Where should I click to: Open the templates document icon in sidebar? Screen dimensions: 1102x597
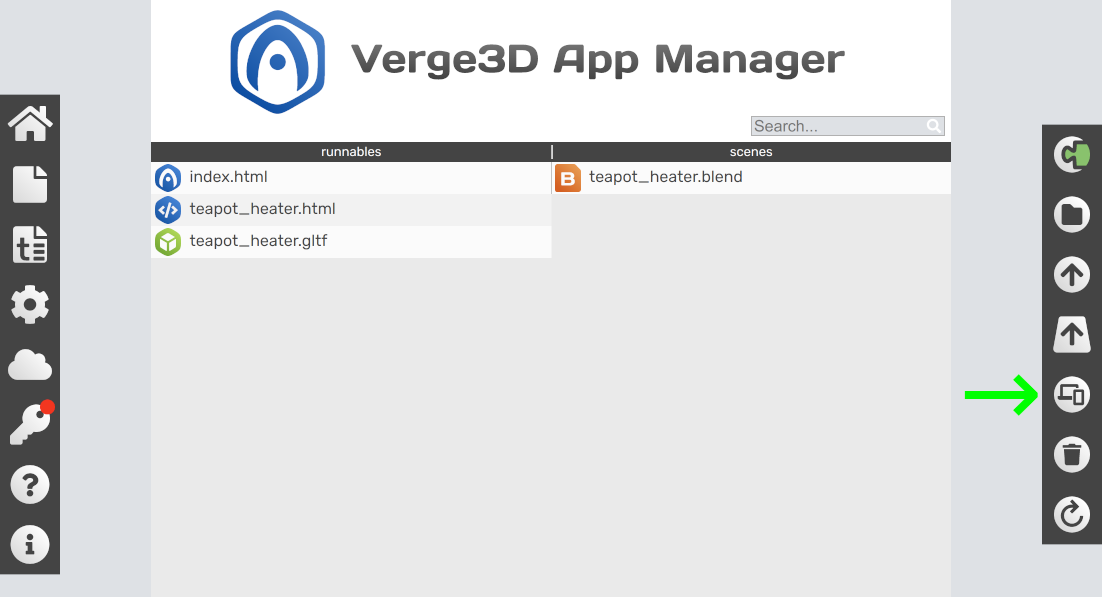[30, 245]
